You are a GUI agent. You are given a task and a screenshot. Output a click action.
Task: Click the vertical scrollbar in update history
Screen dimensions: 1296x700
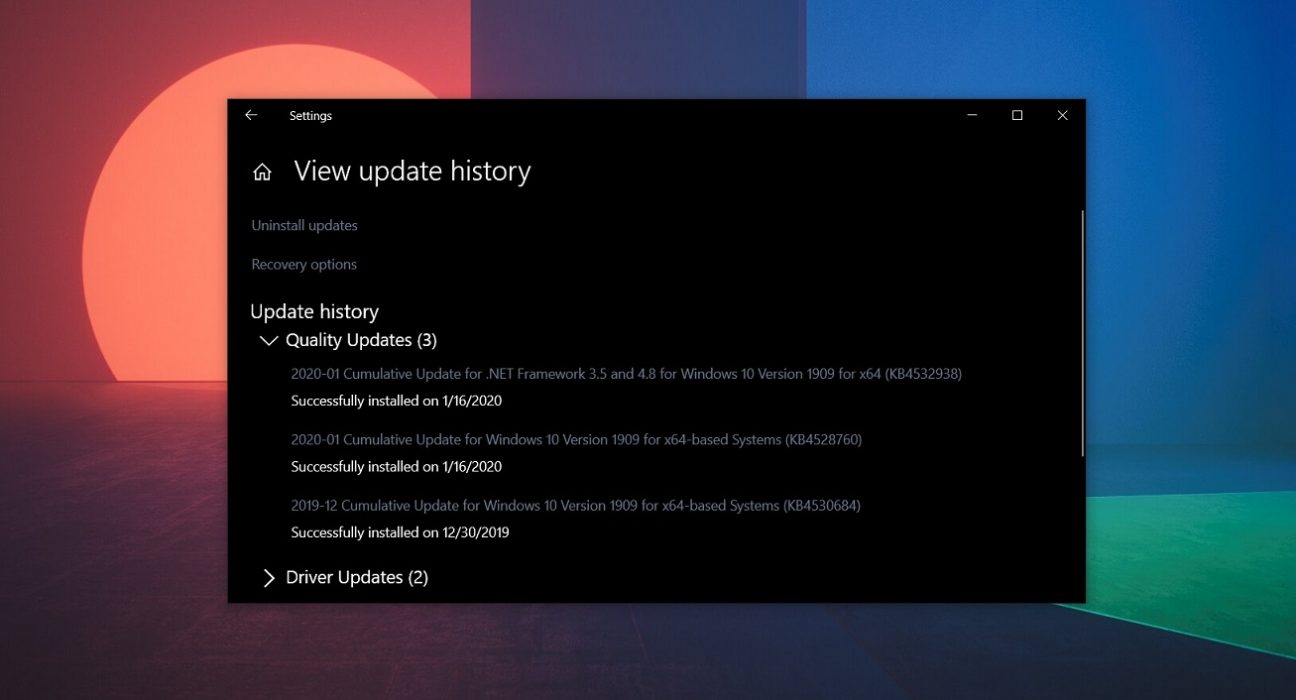pyautogui.click(x=1082, y=330)
